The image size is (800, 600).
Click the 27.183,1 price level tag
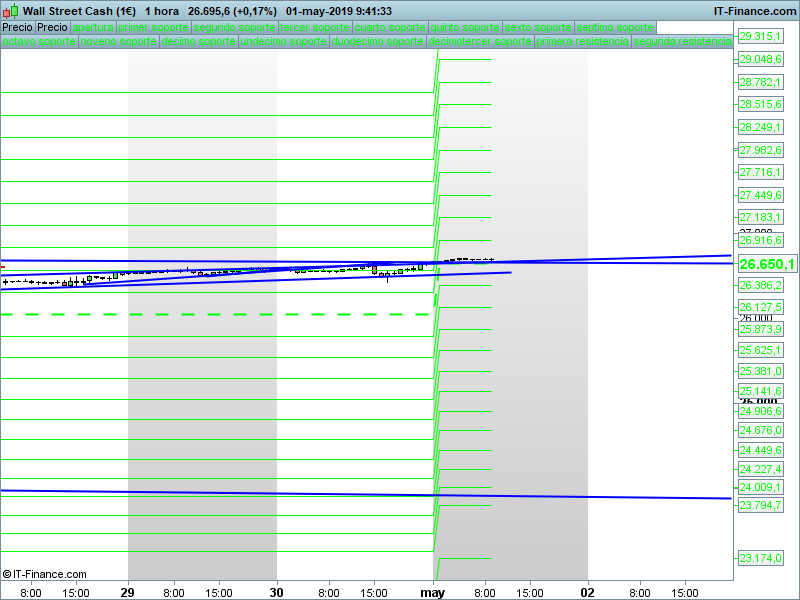pyautogui.click(x=760, y=217)
